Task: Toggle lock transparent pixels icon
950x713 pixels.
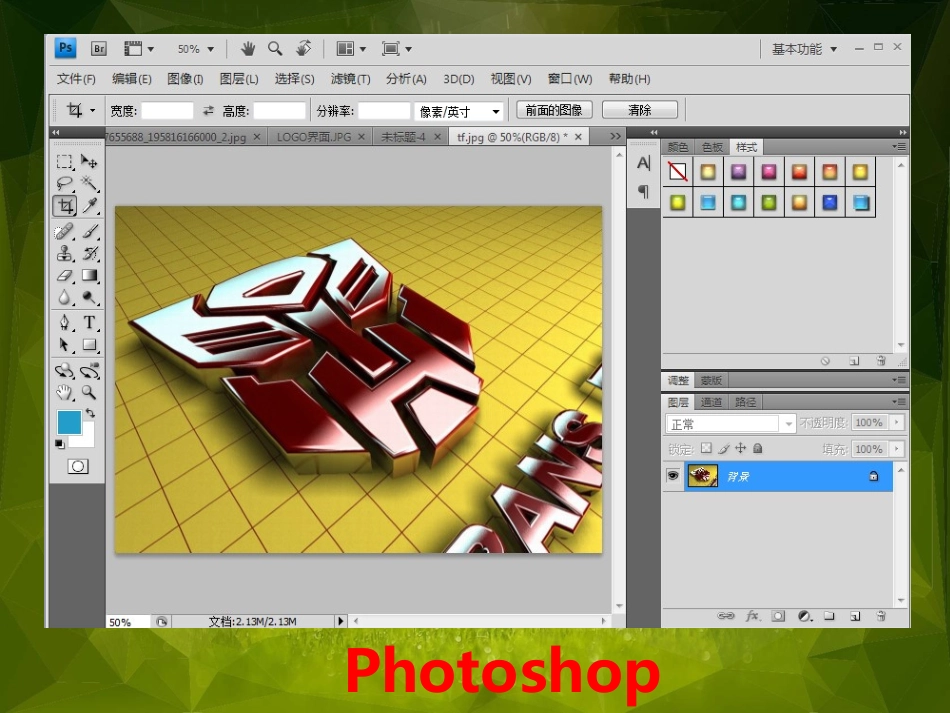Action: click(706, 449)
